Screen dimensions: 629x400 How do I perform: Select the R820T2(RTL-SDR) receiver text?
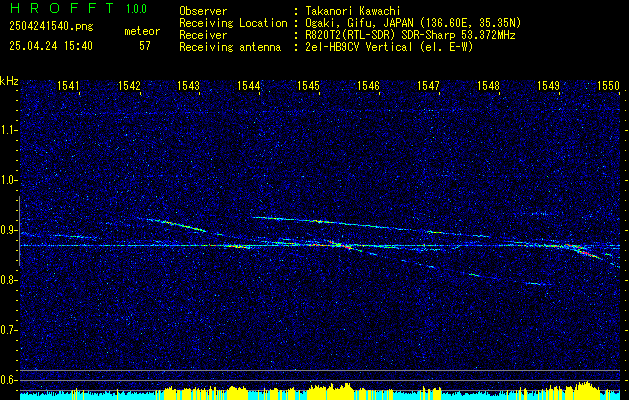tap(410, 35)
